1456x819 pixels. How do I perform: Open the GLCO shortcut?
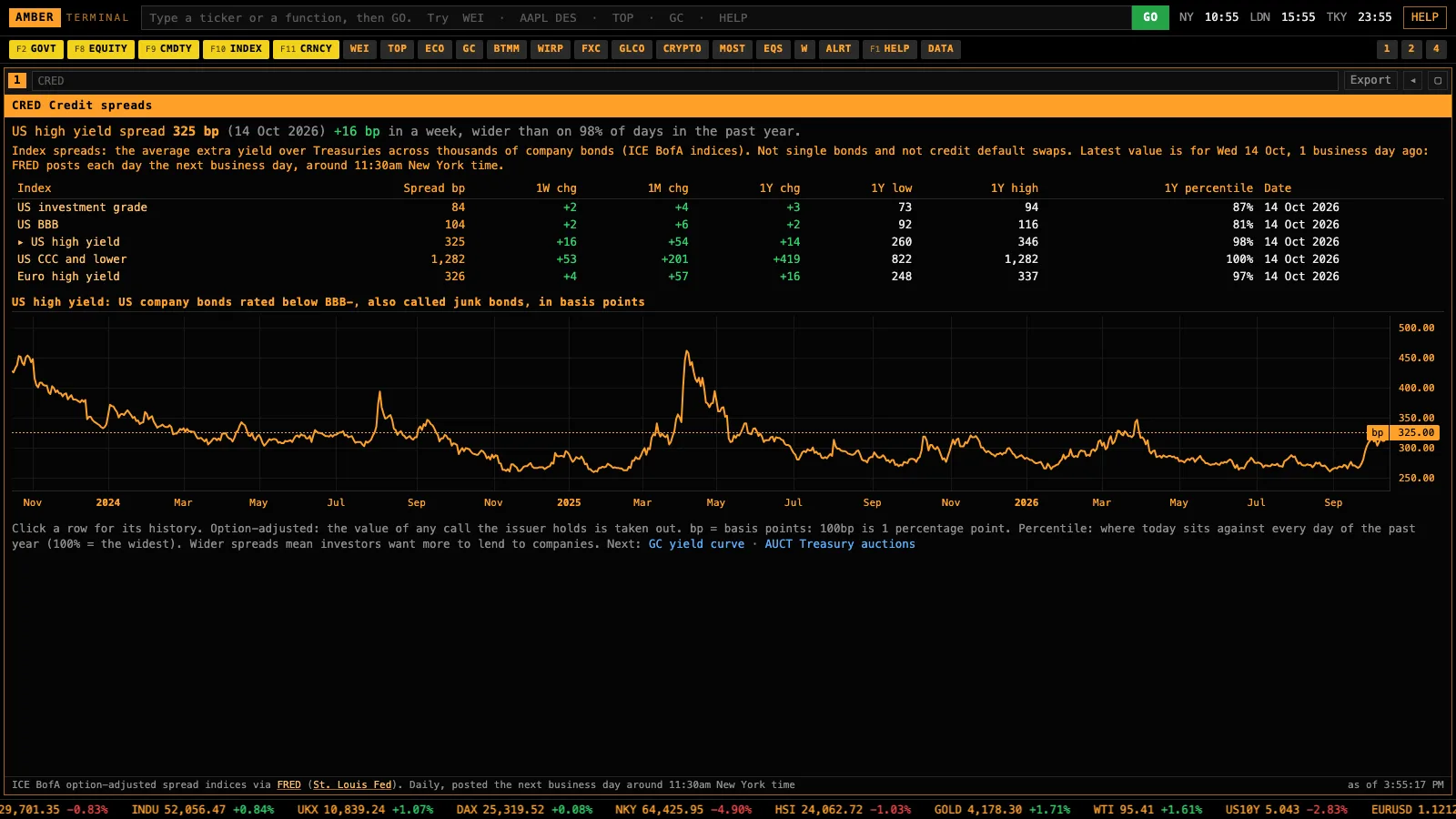point(632,49)
